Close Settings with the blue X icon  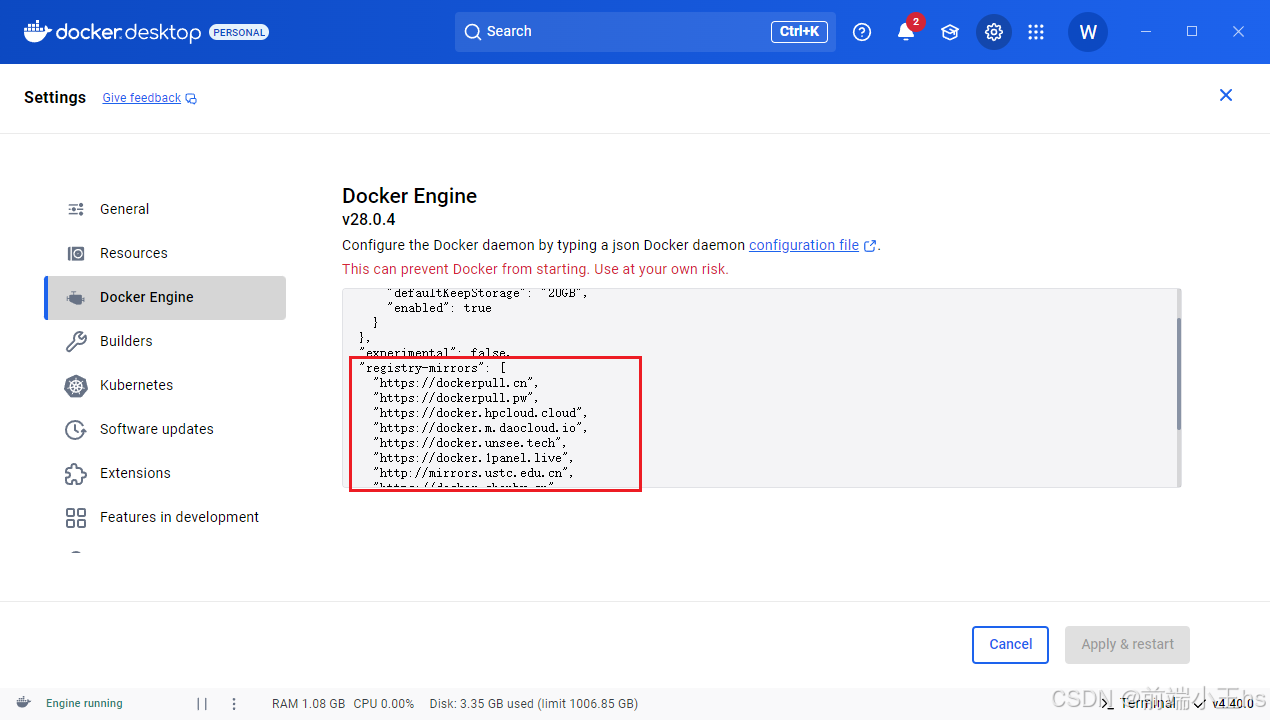1226,95
